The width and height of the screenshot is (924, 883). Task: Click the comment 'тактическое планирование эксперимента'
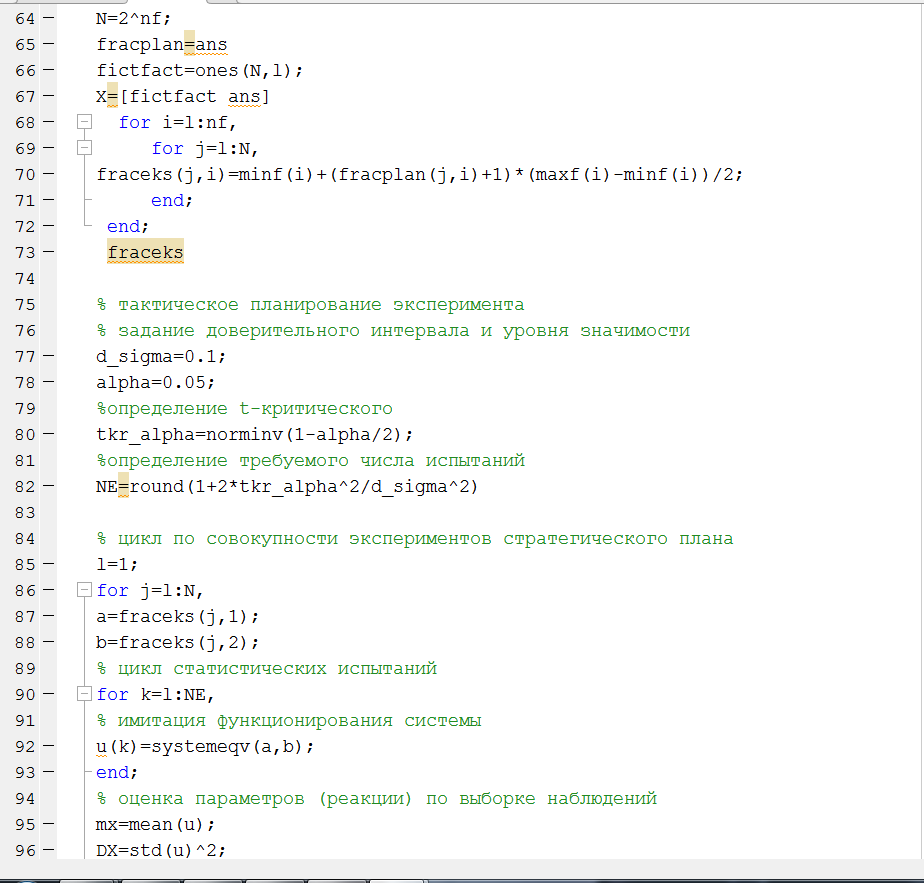[x=321, y=305]
